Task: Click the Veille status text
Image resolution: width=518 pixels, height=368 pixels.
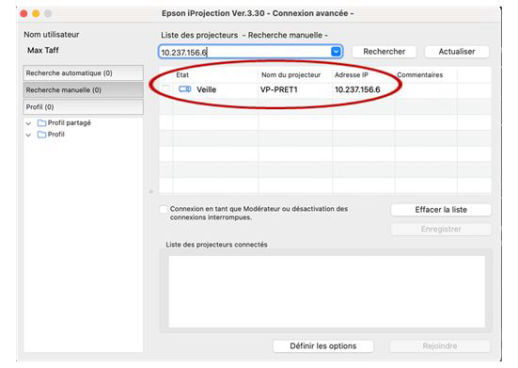Action: [x=206, y=90]
